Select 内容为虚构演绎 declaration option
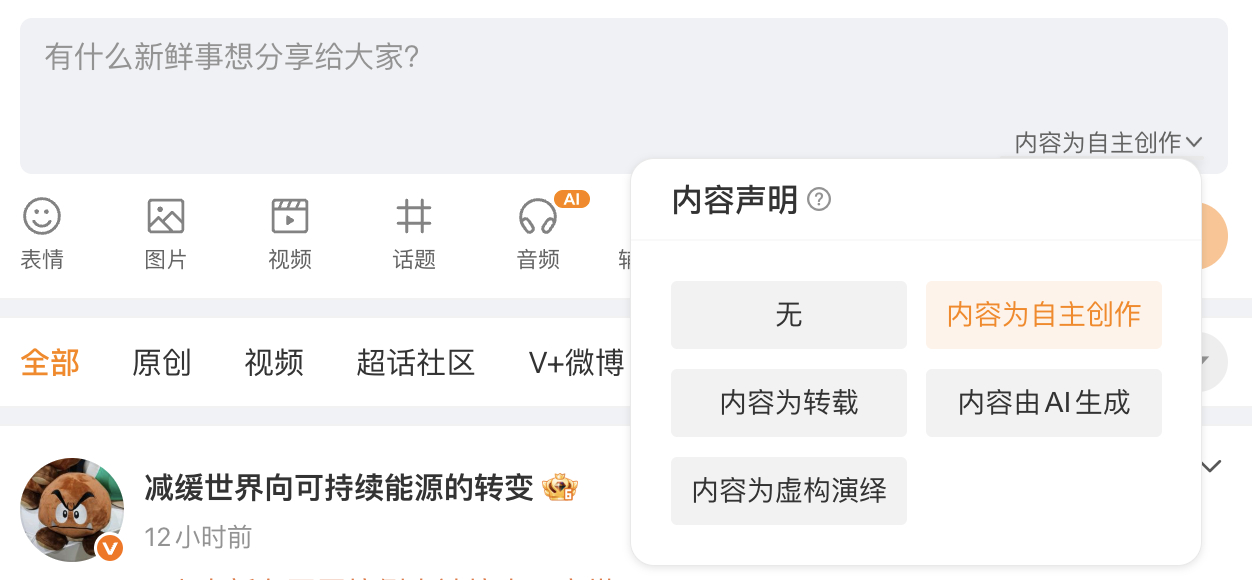The height and width of the screenshot is (580, 1252). pos(789,490)
